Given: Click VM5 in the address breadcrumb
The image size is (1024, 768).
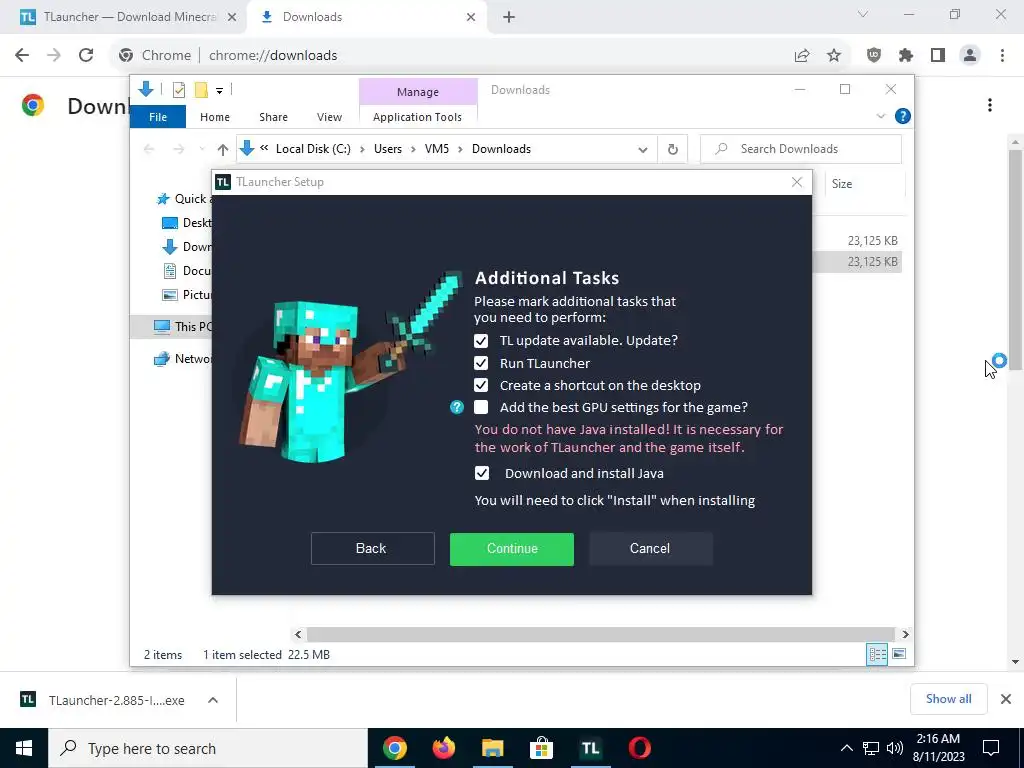Looking at the screenshot, I should click(437, 149).
